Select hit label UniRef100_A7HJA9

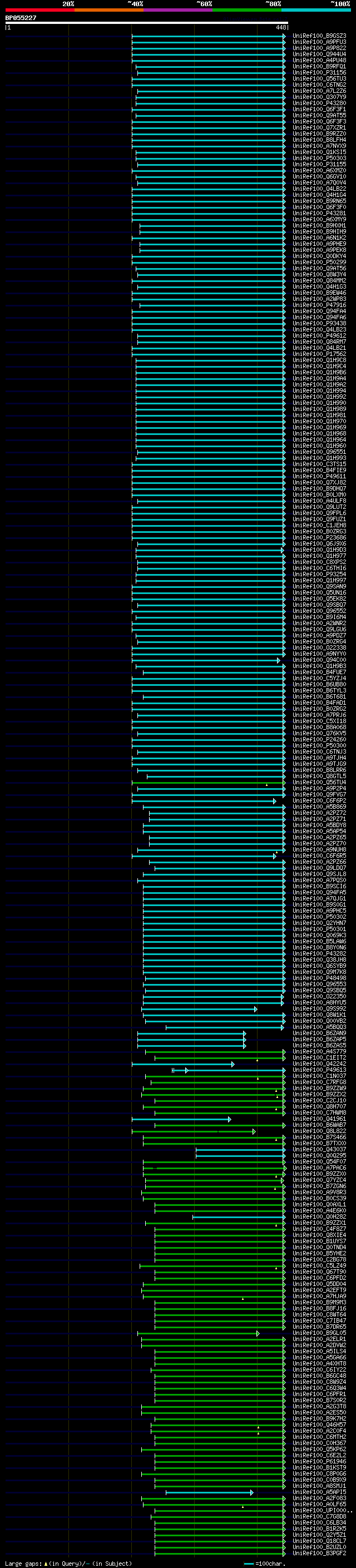(x=319, y=1297)
